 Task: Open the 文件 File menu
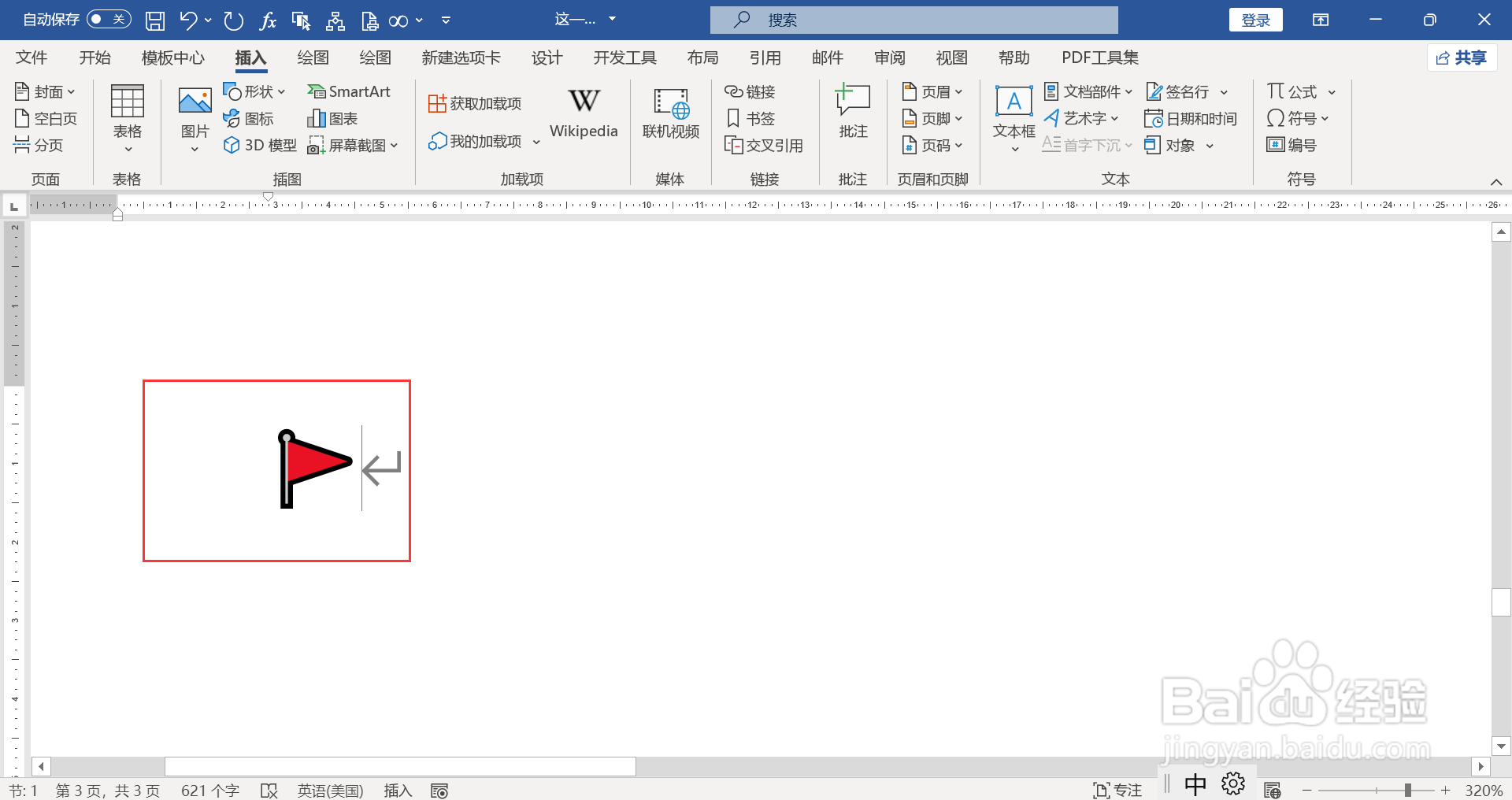point(31,57)
